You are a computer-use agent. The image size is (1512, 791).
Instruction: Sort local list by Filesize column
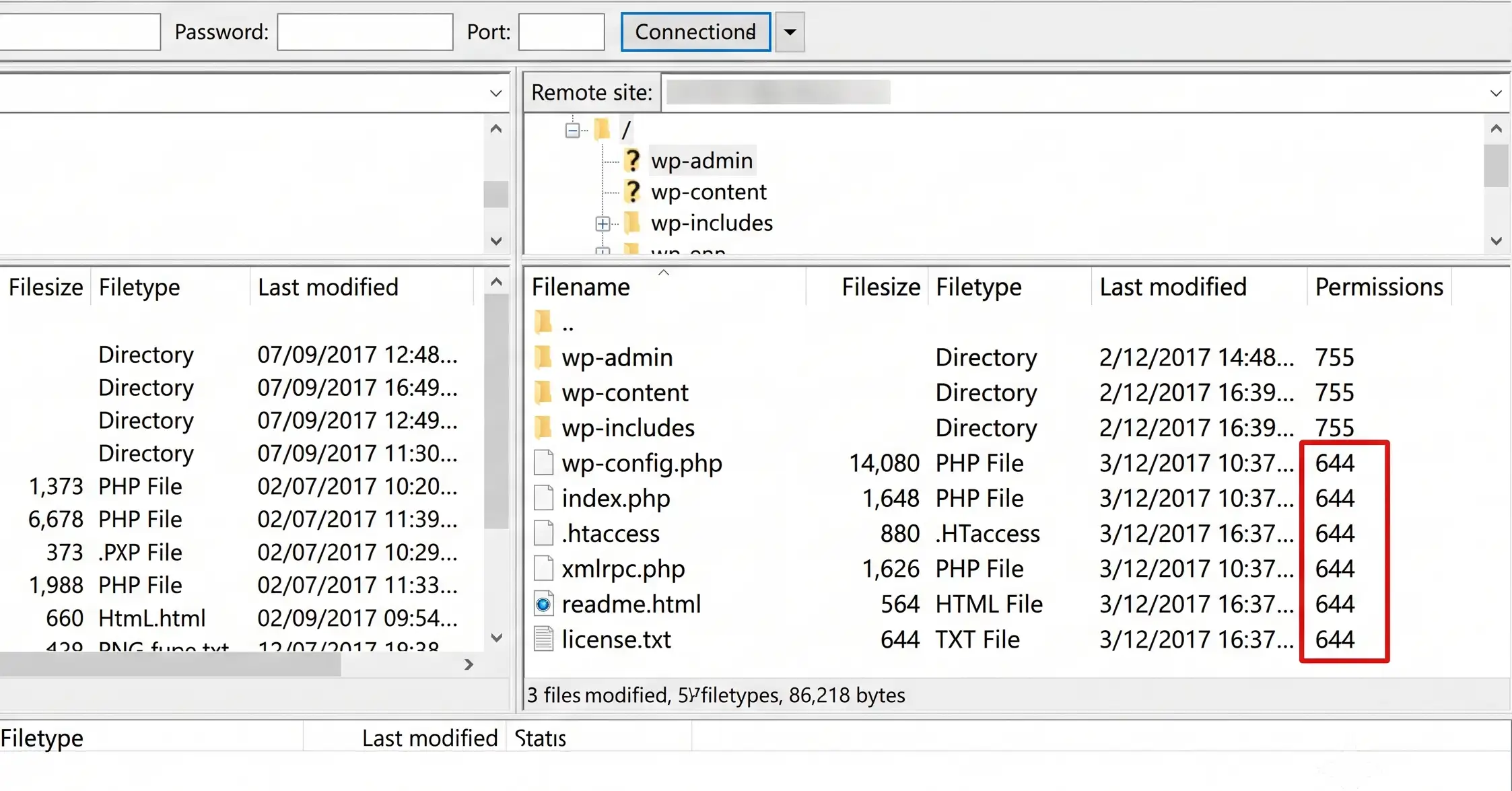(x=45, y=287)
